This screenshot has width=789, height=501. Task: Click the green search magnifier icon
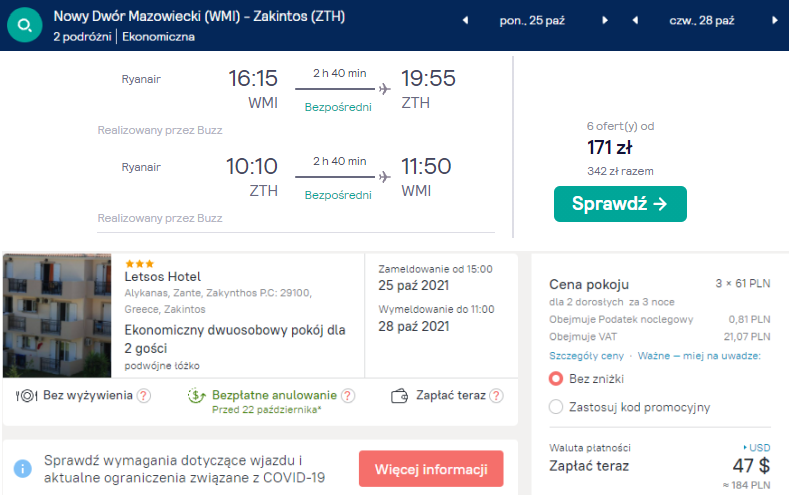coord(23,24)
